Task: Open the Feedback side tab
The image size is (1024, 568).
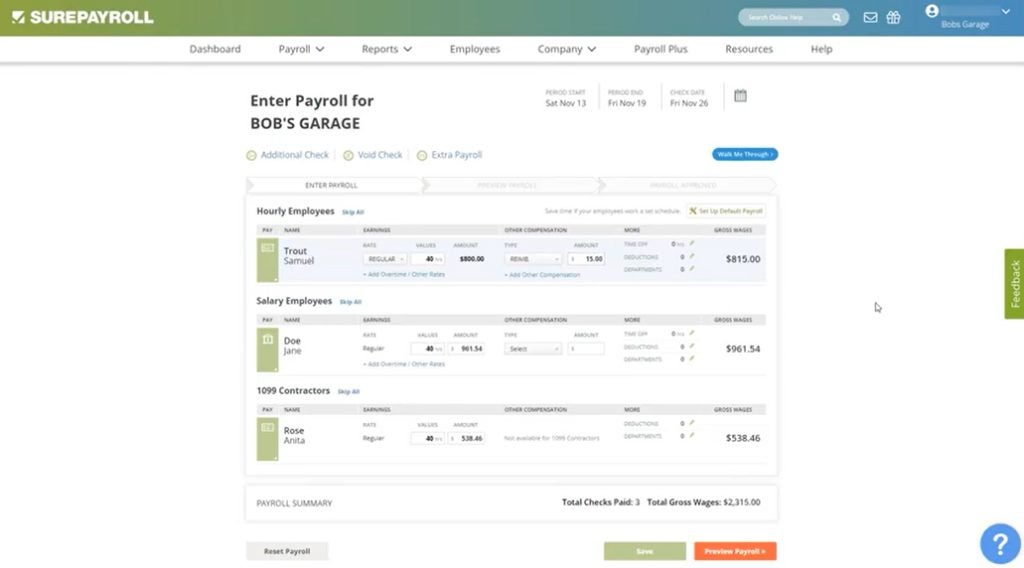Action: point(1014,284)
